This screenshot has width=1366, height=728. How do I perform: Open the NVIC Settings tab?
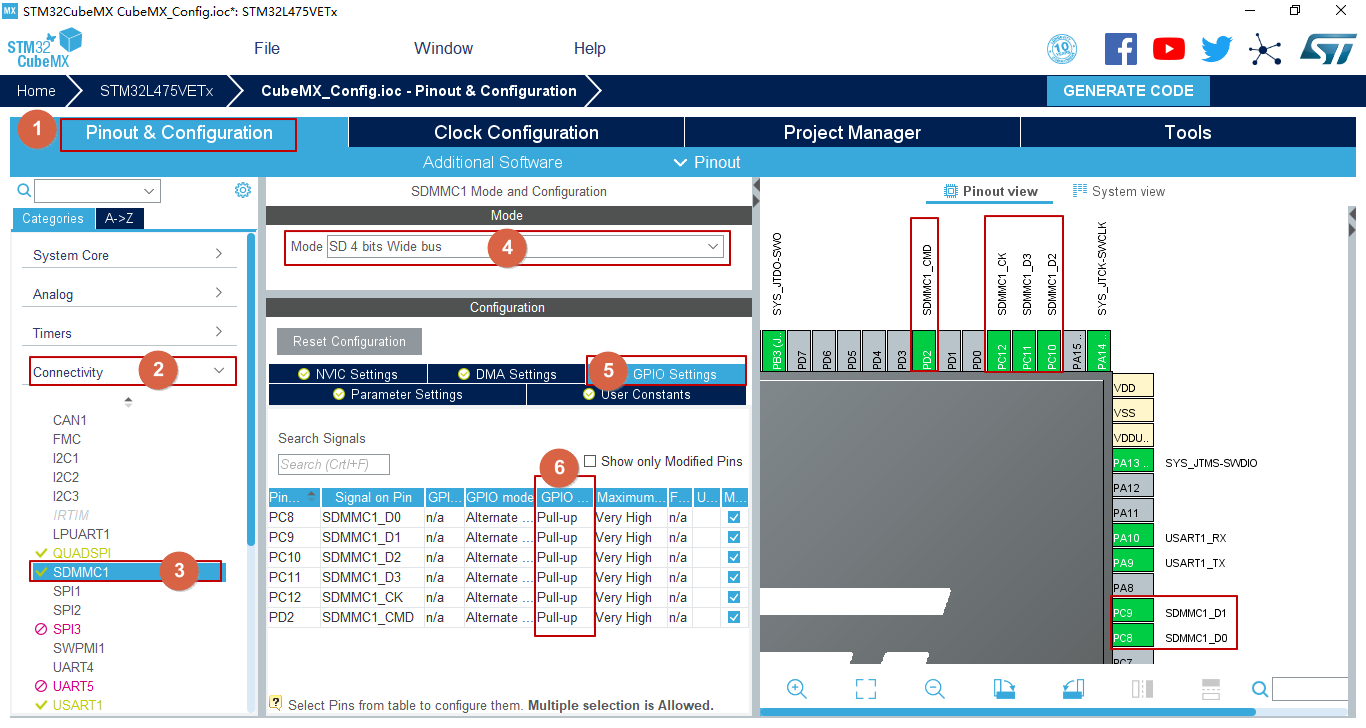[348, 374]
